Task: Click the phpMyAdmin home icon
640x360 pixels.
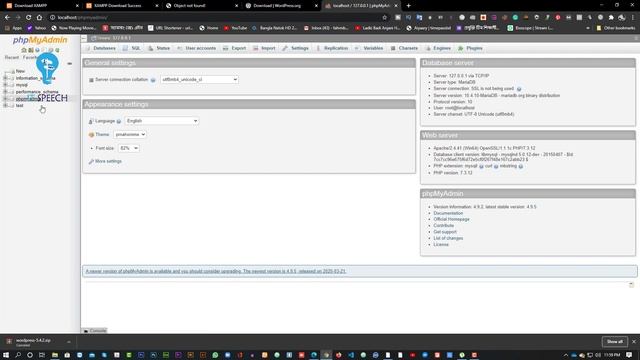Action: (24, 50)
